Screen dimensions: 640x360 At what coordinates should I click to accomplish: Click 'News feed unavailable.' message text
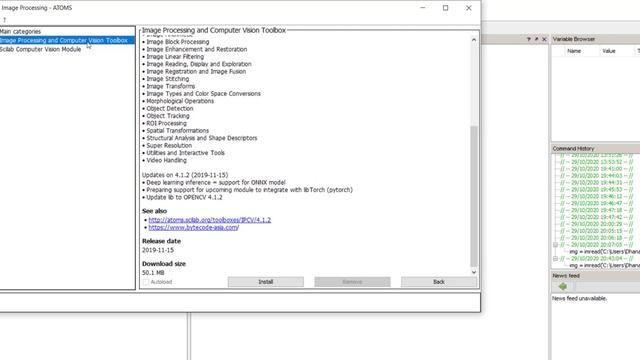coord(579,298)
